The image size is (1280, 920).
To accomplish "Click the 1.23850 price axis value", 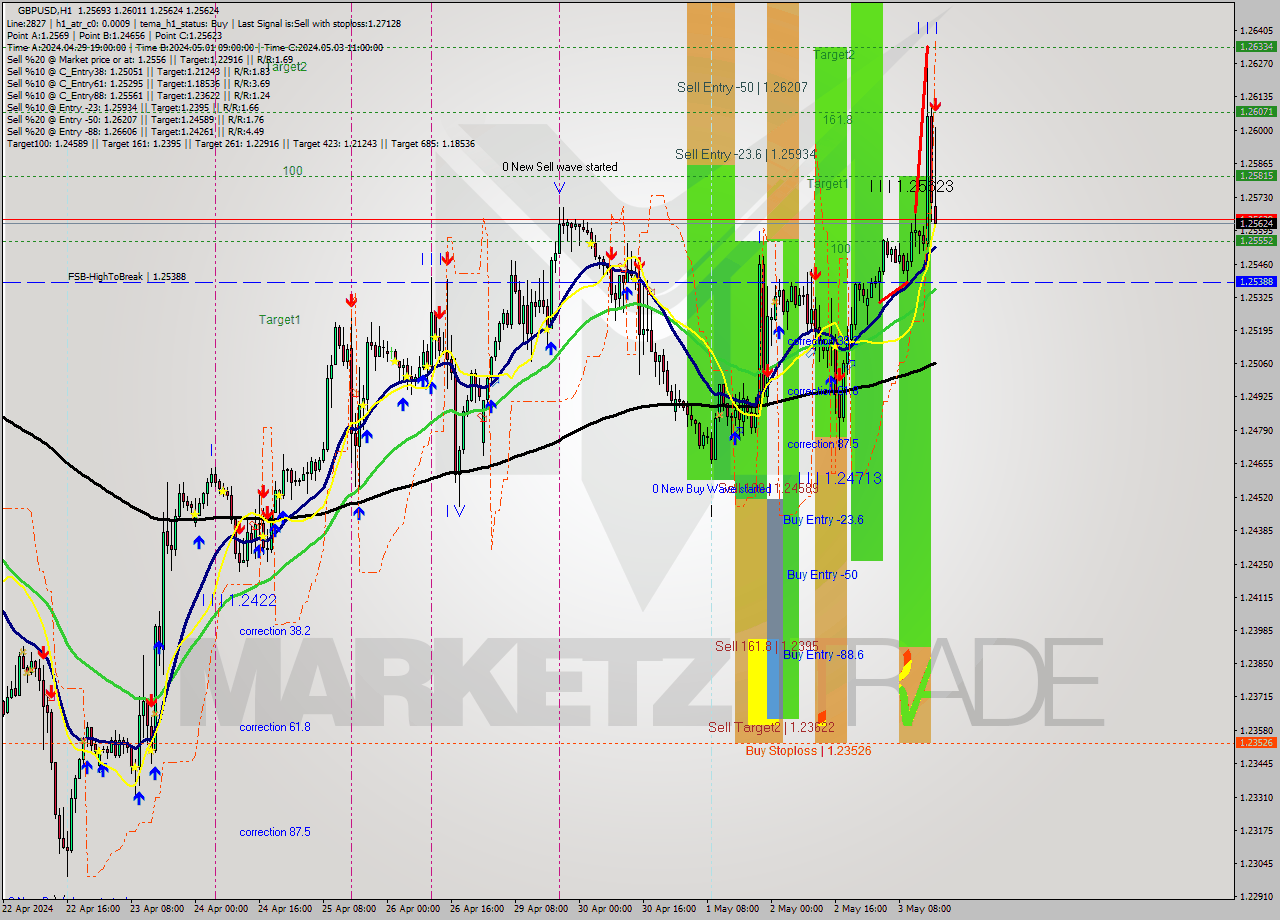I will tap(1256, 664).
